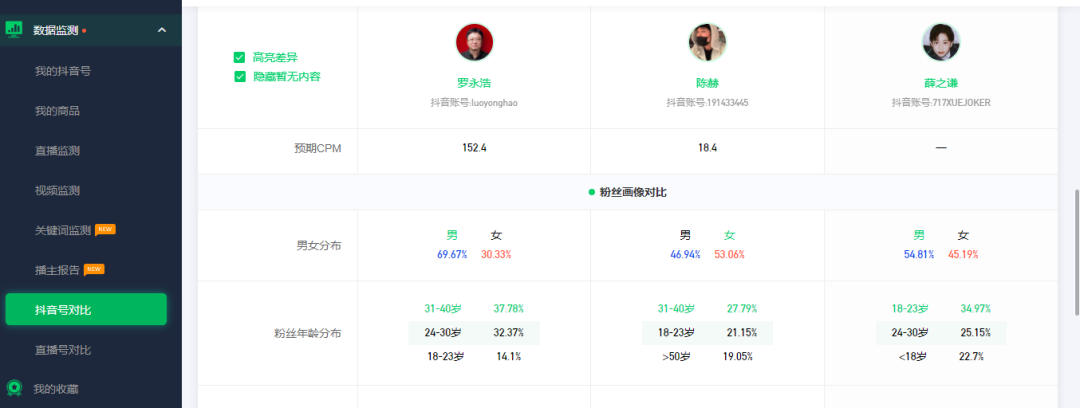Click the 粉丝年龄分布 row label
This screenshot has height=408, width=1080.
coord(307,334)
